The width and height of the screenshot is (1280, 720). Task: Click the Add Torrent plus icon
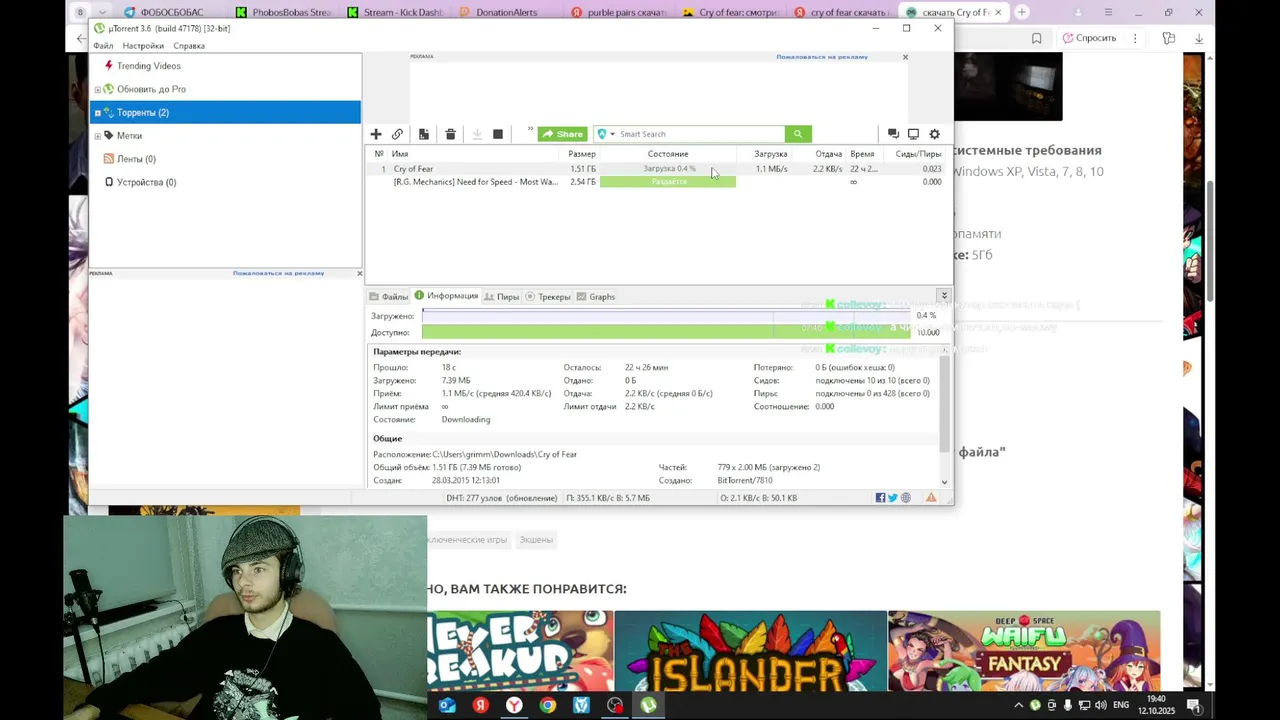click(x=376, y=134)
